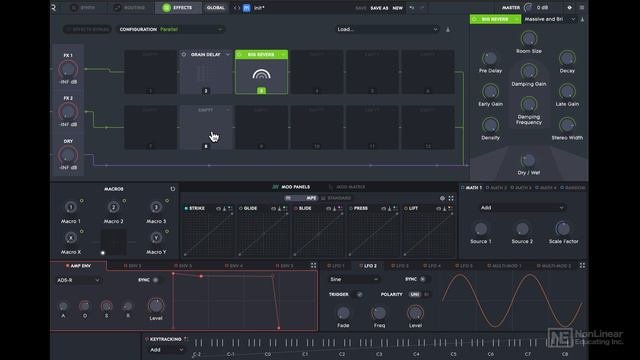The height and width of the screenshot is (360, 640).
Task: Adjust the DRY level knob
Action: (x=68, y=155)
